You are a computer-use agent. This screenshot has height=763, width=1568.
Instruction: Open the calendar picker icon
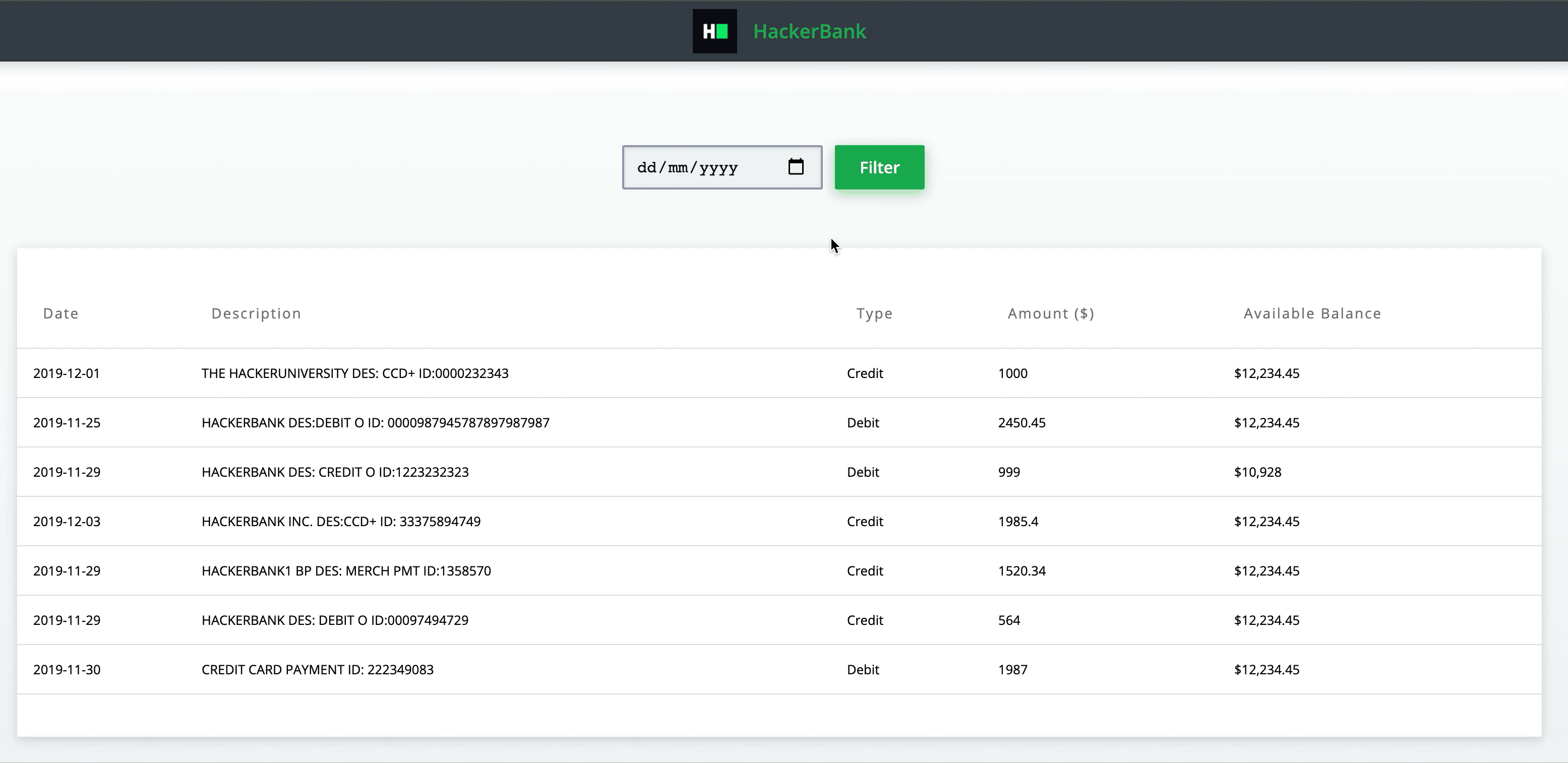pyautogui.click(x=796, y=167)
